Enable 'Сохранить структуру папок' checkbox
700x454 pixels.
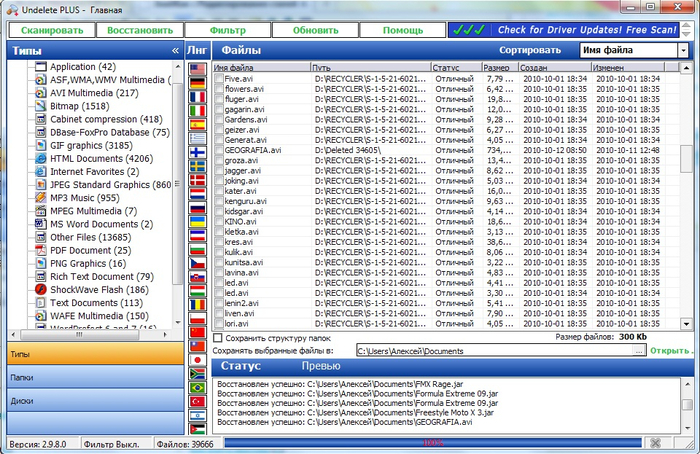coord(217,338)
